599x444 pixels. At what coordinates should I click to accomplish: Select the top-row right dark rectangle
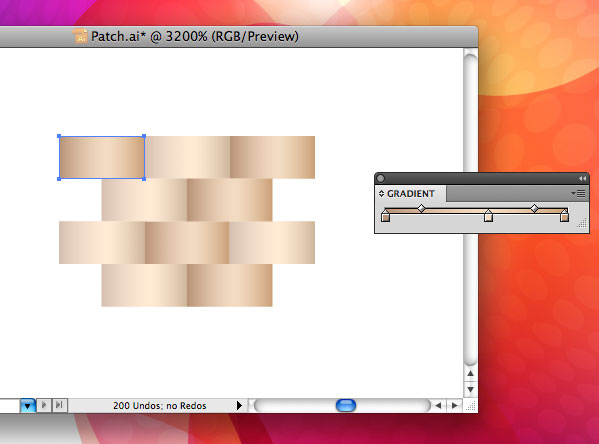pyautogui.click(x=272, y=157)
